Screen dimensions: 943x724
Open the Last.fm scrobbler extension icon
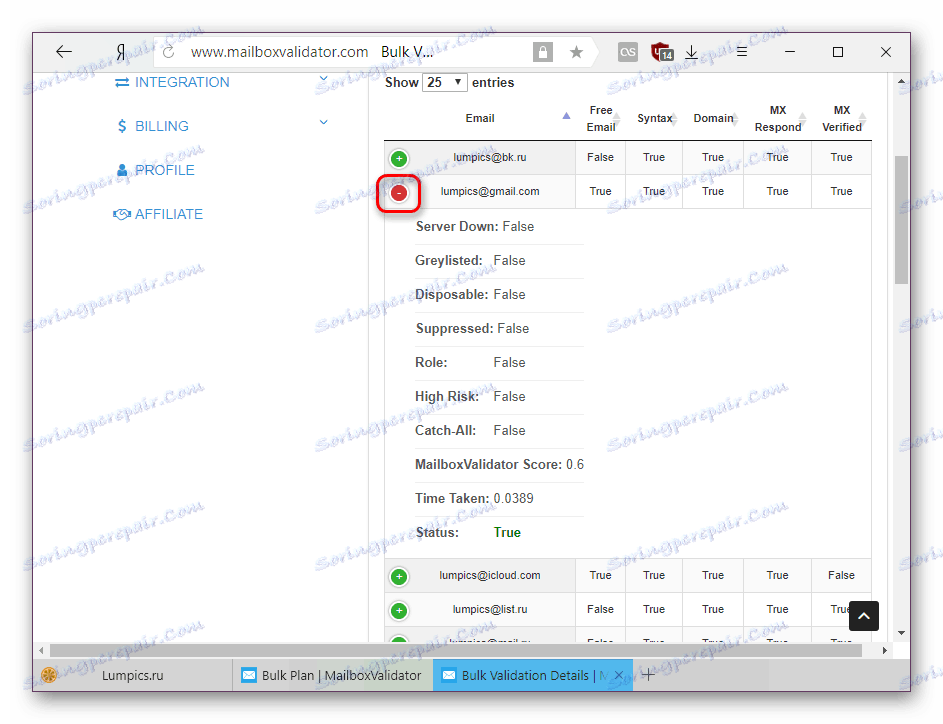tap(627, 52)
